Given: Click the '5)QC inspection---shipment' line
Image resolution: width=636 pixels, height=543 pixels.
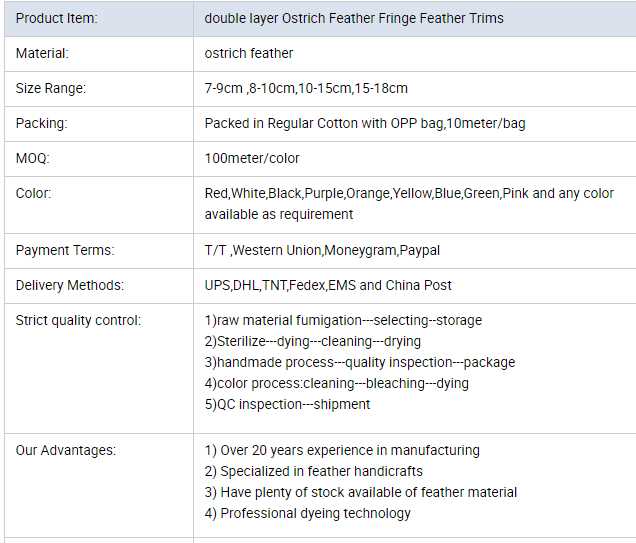Looking at the screenshot, I should pos(287,404).
